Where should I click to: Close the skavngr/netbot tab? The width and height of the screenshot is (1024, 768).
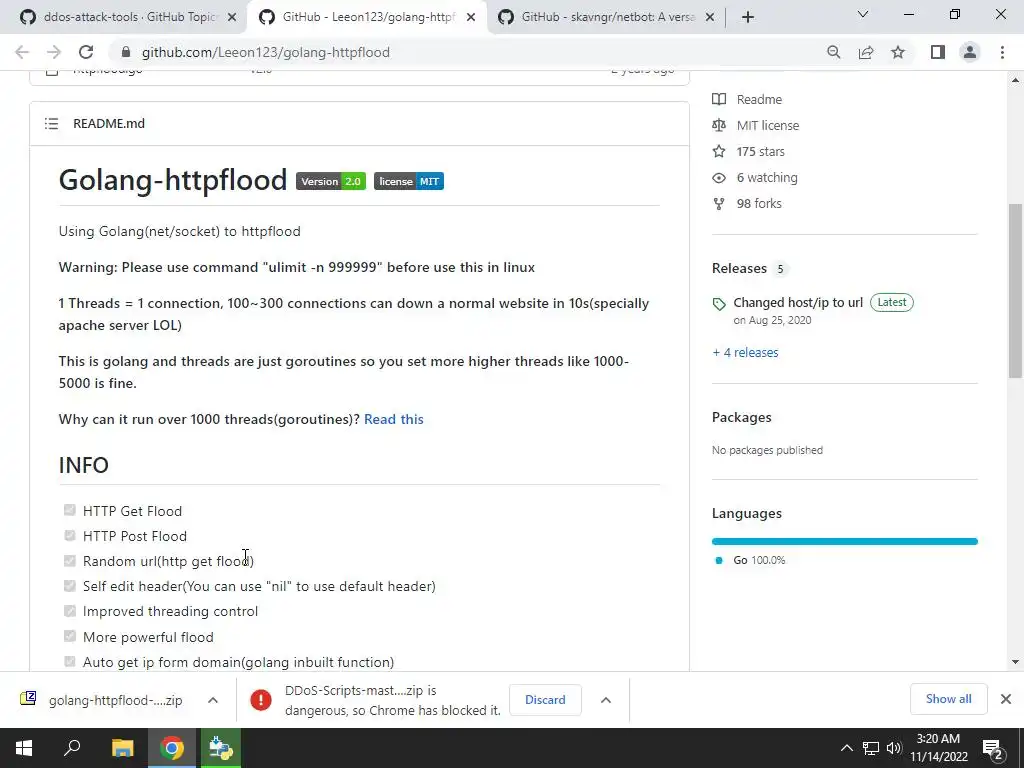[710, 18]
